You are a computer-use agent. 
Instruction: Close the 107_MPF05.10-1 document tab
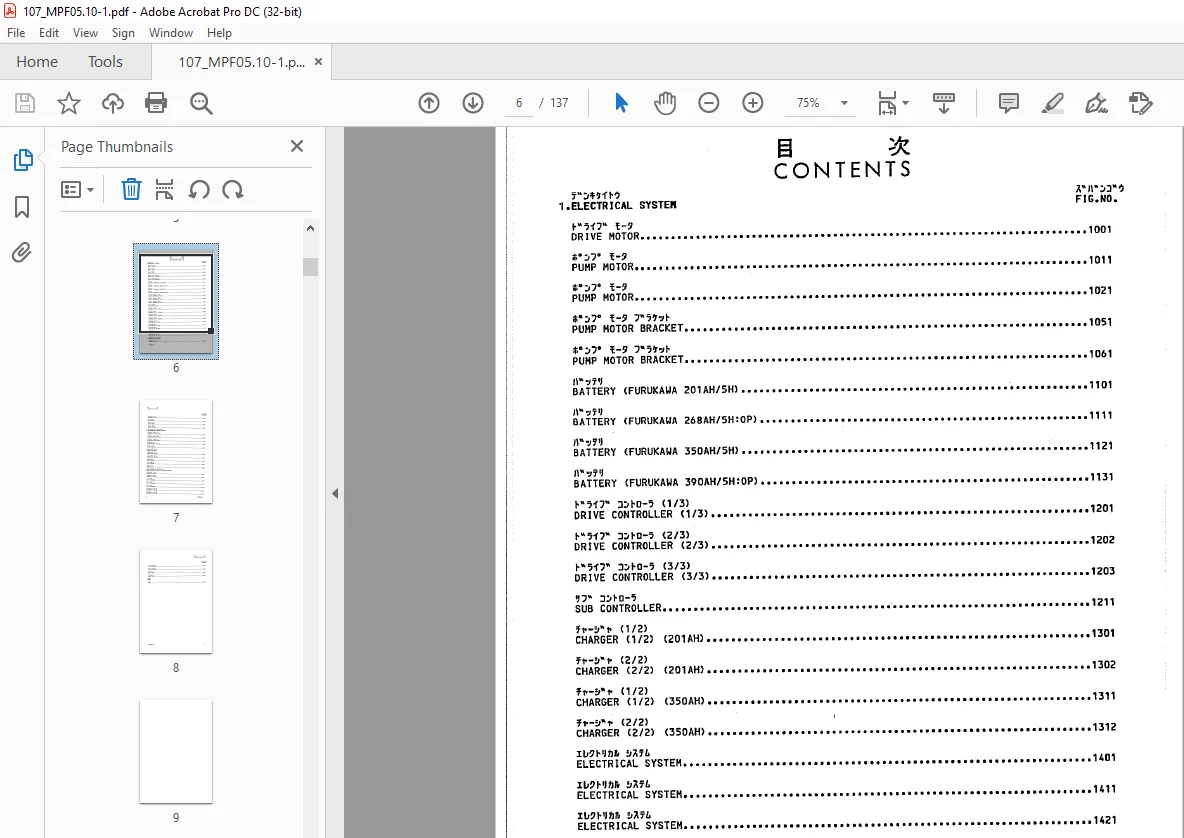[x=319, y=62]
